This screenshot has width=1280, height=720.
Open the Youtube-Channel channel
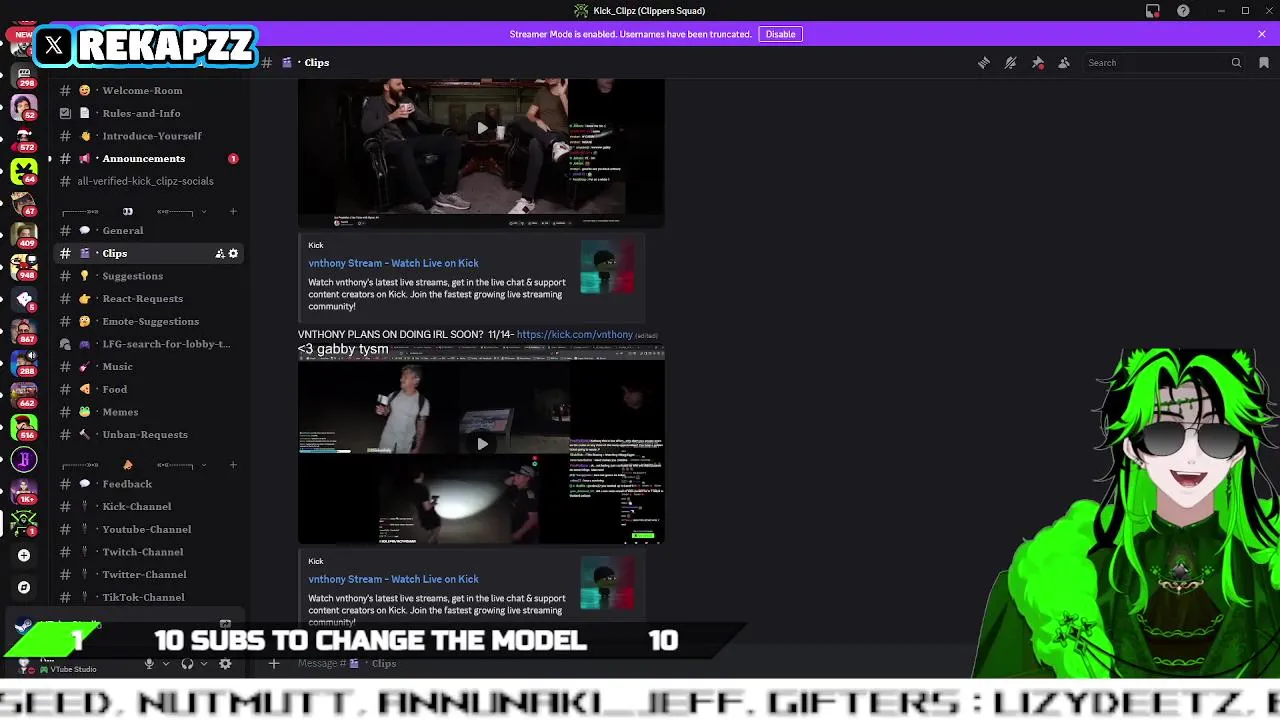point(148,529)
